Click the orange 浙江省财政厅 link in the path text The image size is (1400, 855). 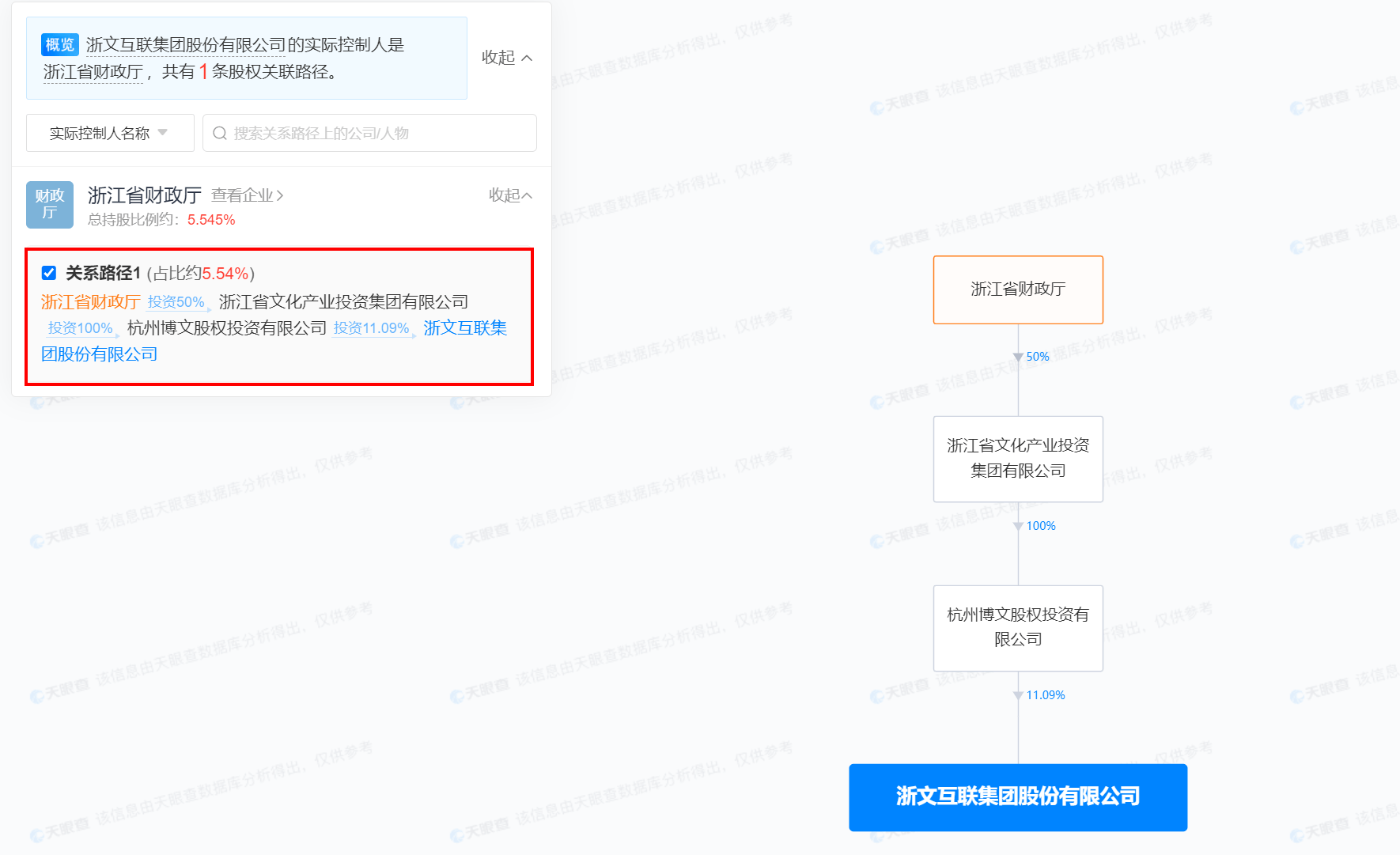91,302
